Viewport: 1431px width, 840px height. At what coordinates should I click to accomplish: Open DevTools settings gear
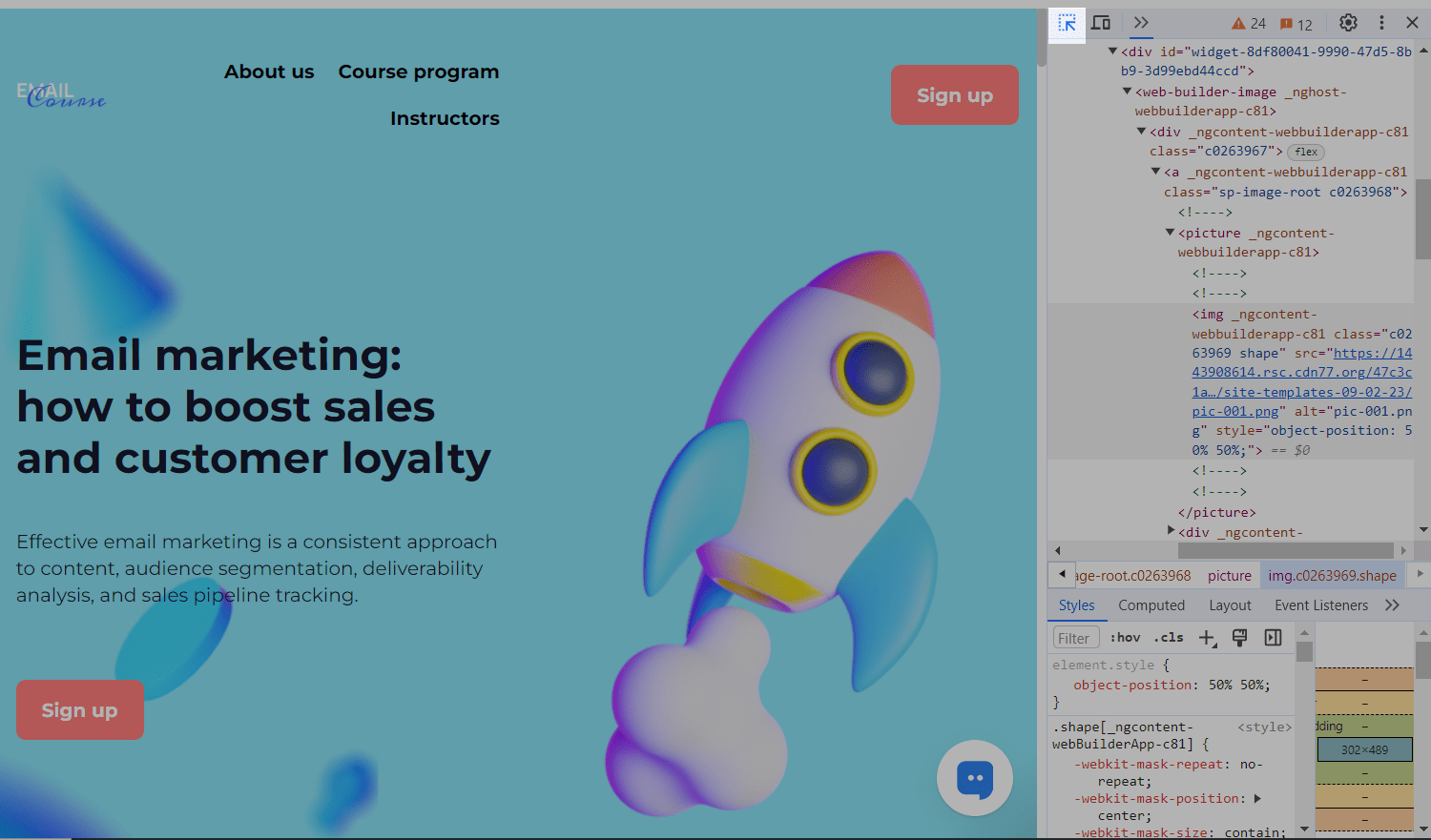[1348, 23]
